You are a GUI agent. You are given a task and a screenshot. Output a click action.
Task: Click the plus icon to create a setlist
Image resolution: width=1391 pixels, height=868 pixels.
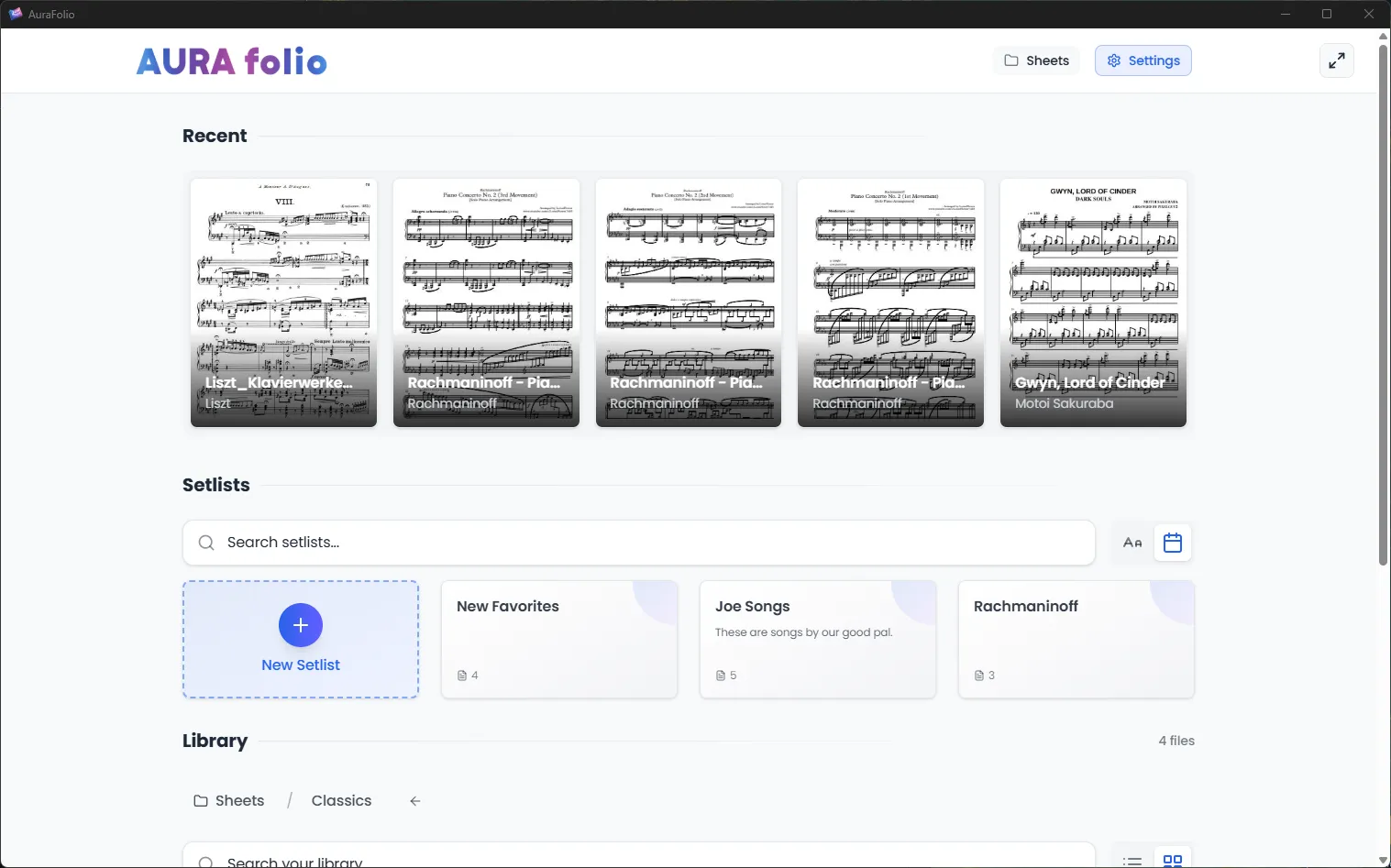(x=300, y=625)
